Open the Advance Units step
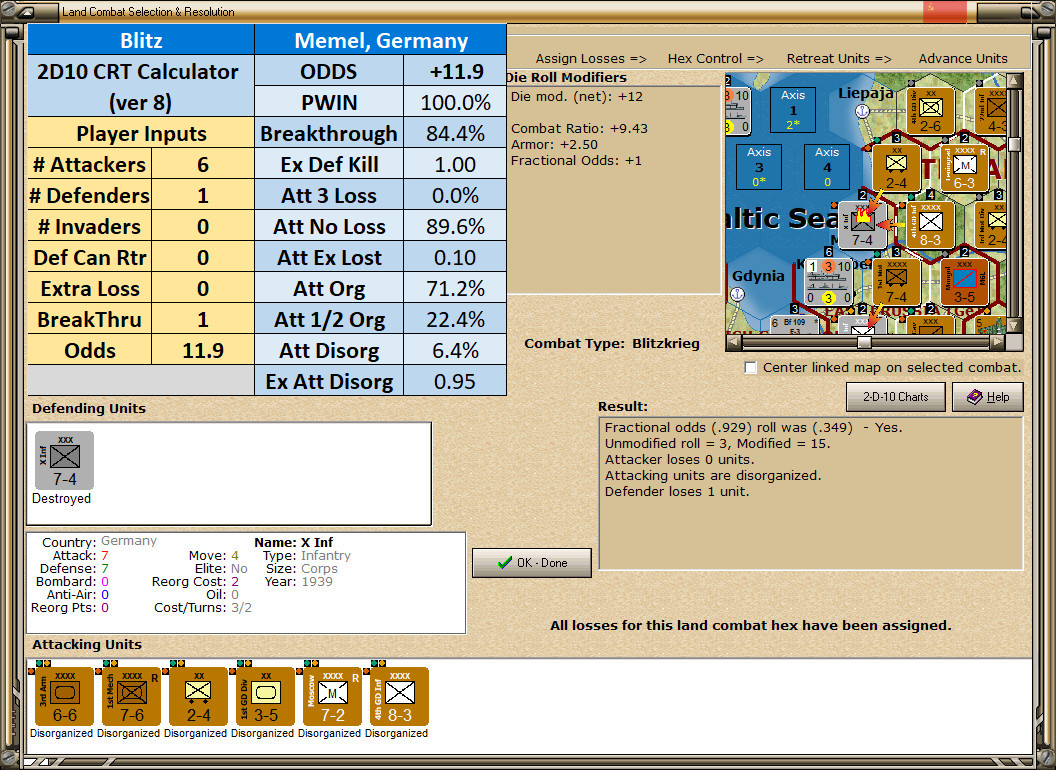 (x=963, y=59)
